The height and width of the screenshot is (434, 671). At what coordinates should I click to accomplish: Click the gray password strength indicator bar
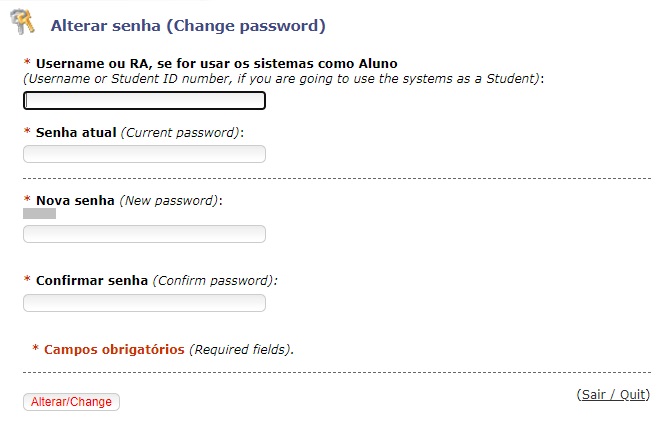click(39, 213)
